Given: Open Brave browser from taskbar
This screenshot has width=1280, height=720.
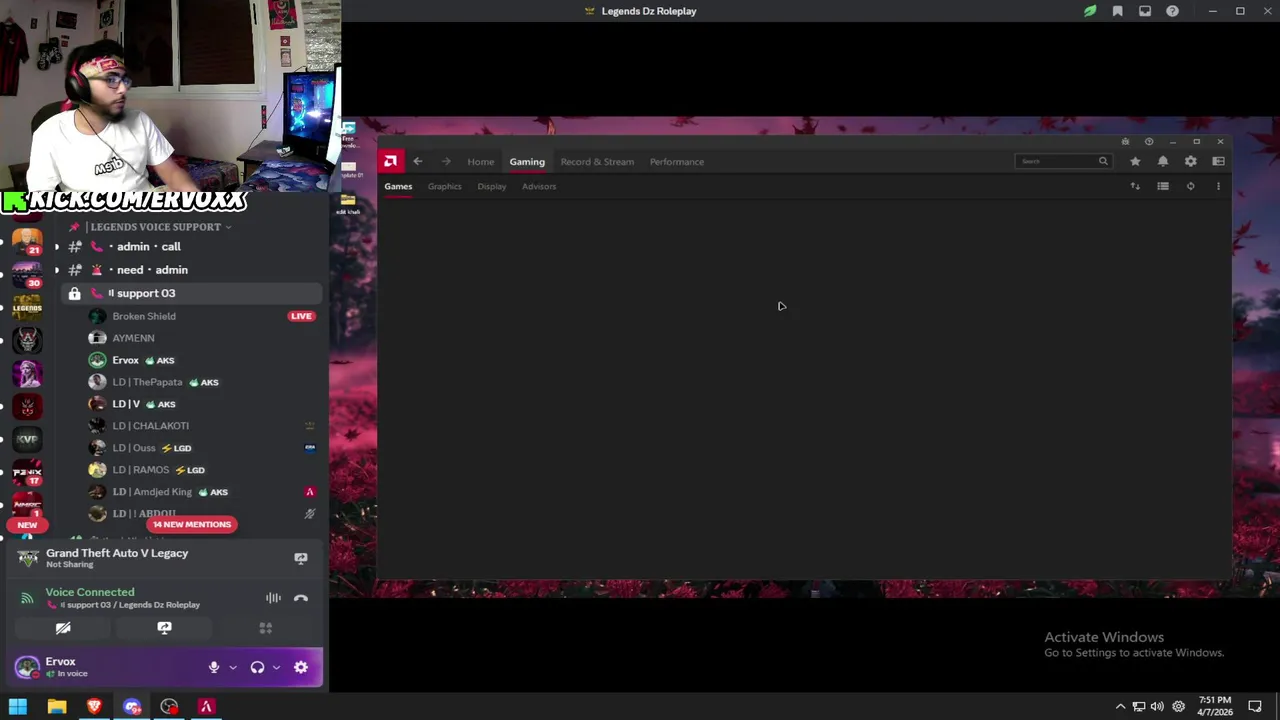Looking at the screenshot, I should click(94, 707).
